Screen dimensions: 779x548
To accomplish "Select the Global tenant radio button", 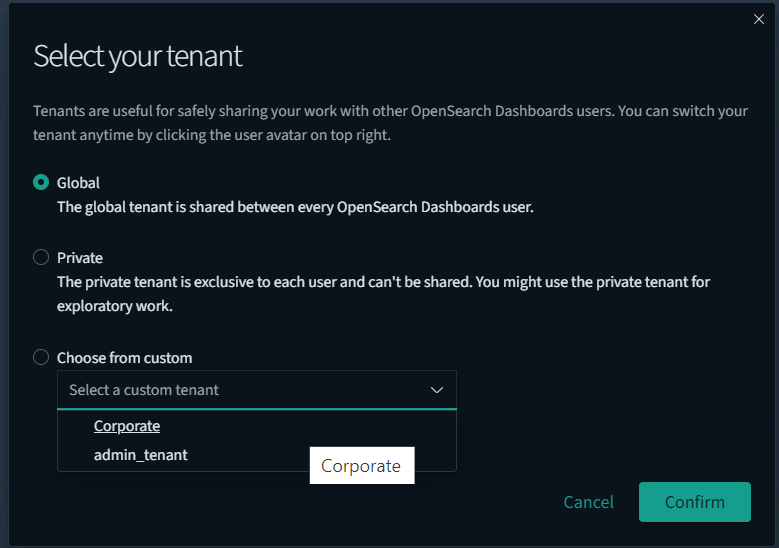I will (41, 183).
